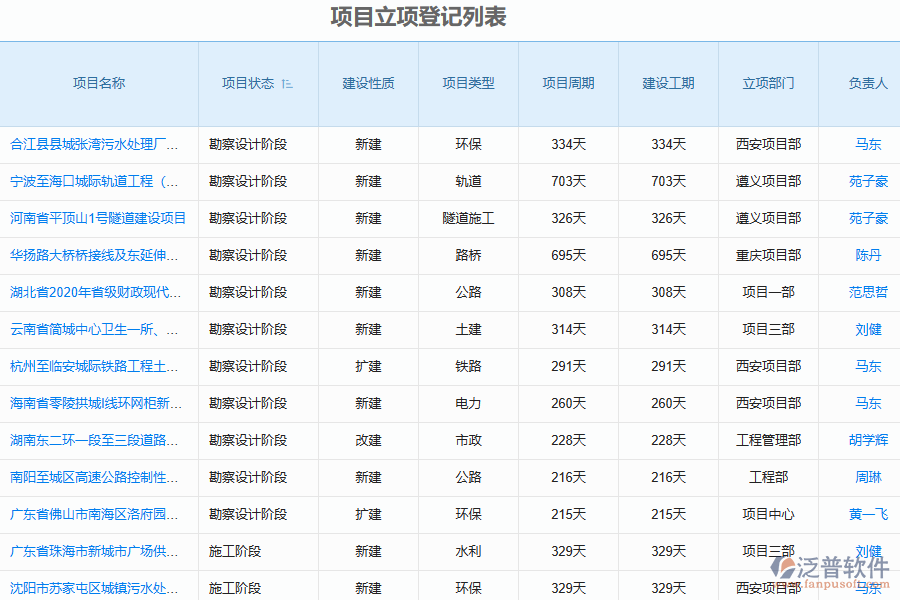Image resolution: width=900 pixels, height=600 pixels.
Task: Open project 华扬路大桥接线及东延伸
Action: point(95,255)
